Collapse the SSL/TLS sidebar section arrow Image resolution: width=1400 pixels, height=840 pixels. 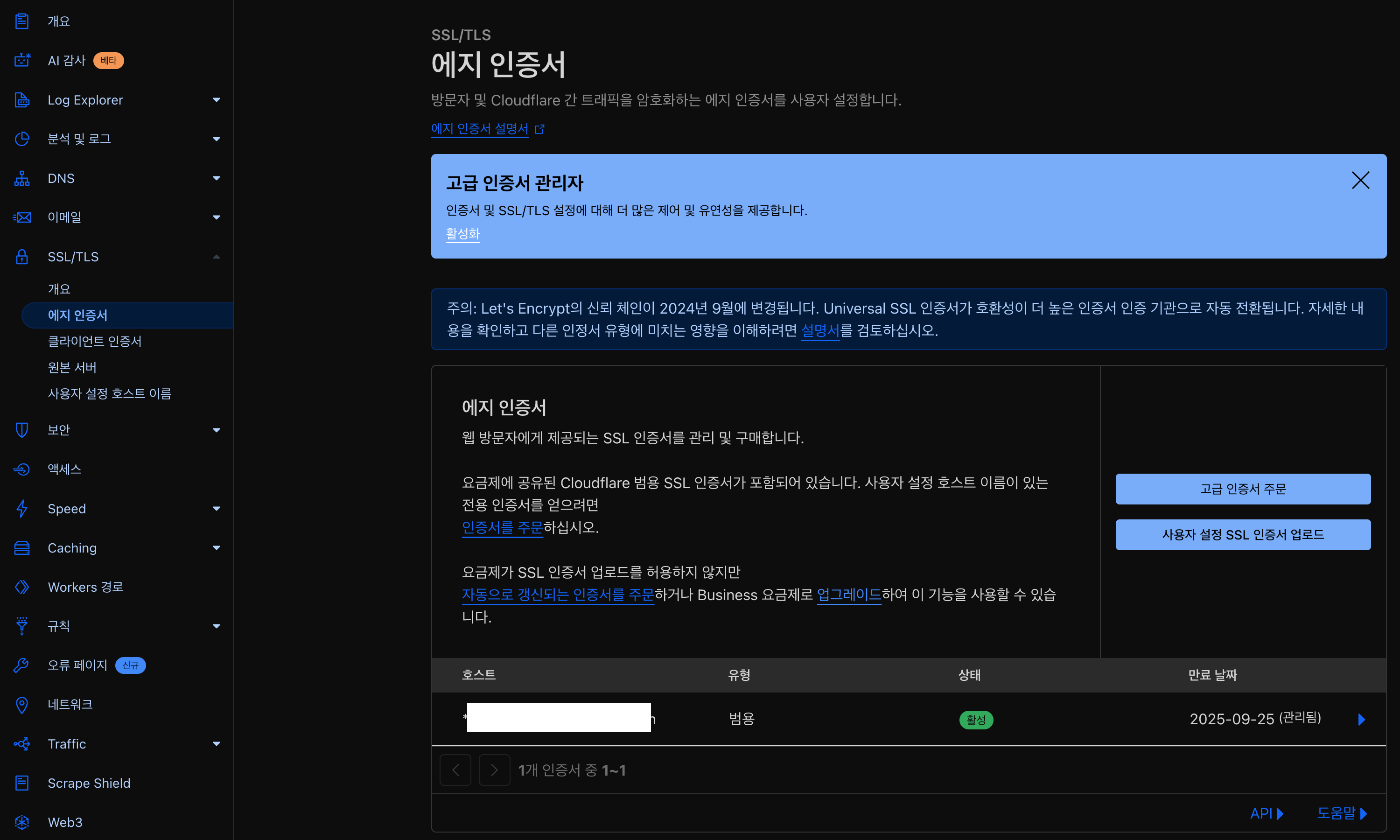pyautogui.click(x=216, y=257)
